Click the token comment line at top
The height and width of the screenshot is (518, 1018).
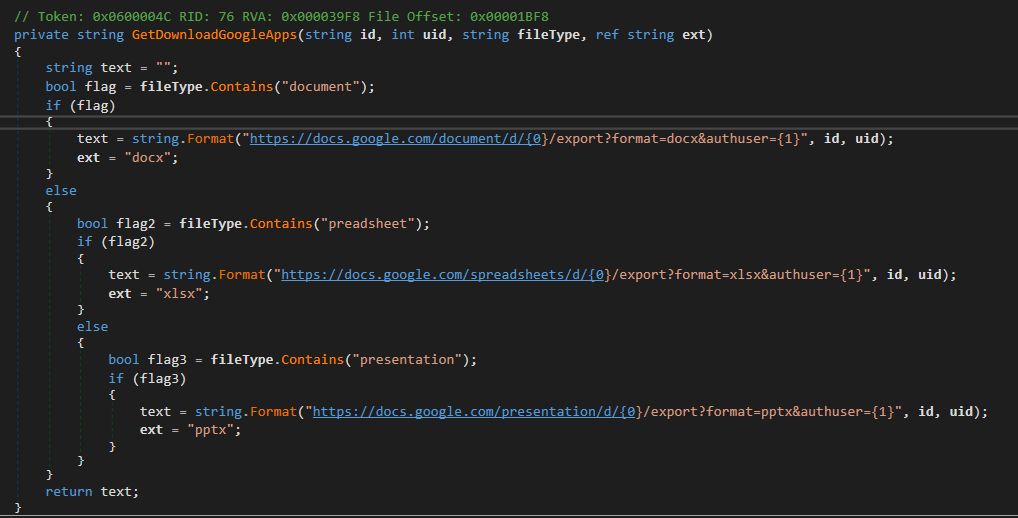pos(281,17)
